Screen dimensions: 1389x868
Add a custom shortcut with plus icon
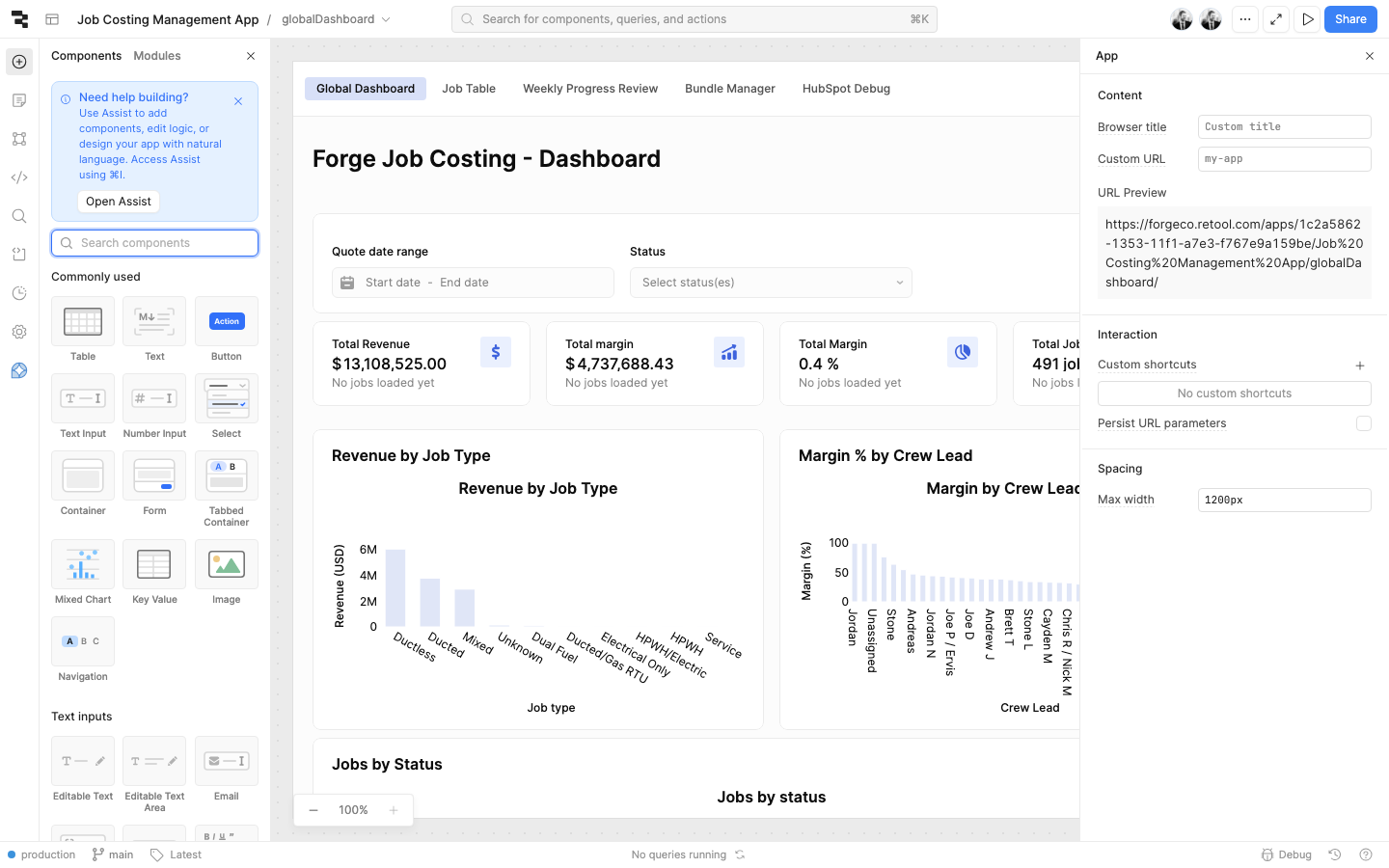1359,366
